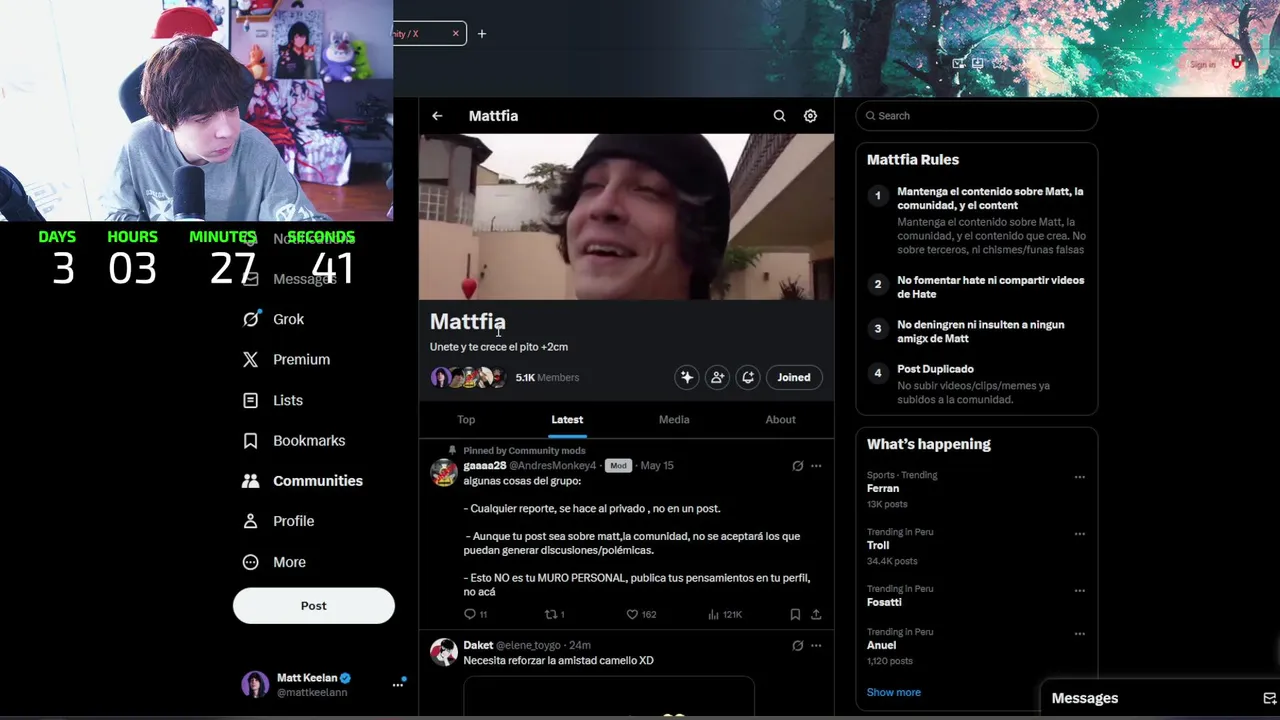Screen dimensions: 1280x720
Task: Open Matt Keelan account switcher dots
Action: 398,685
